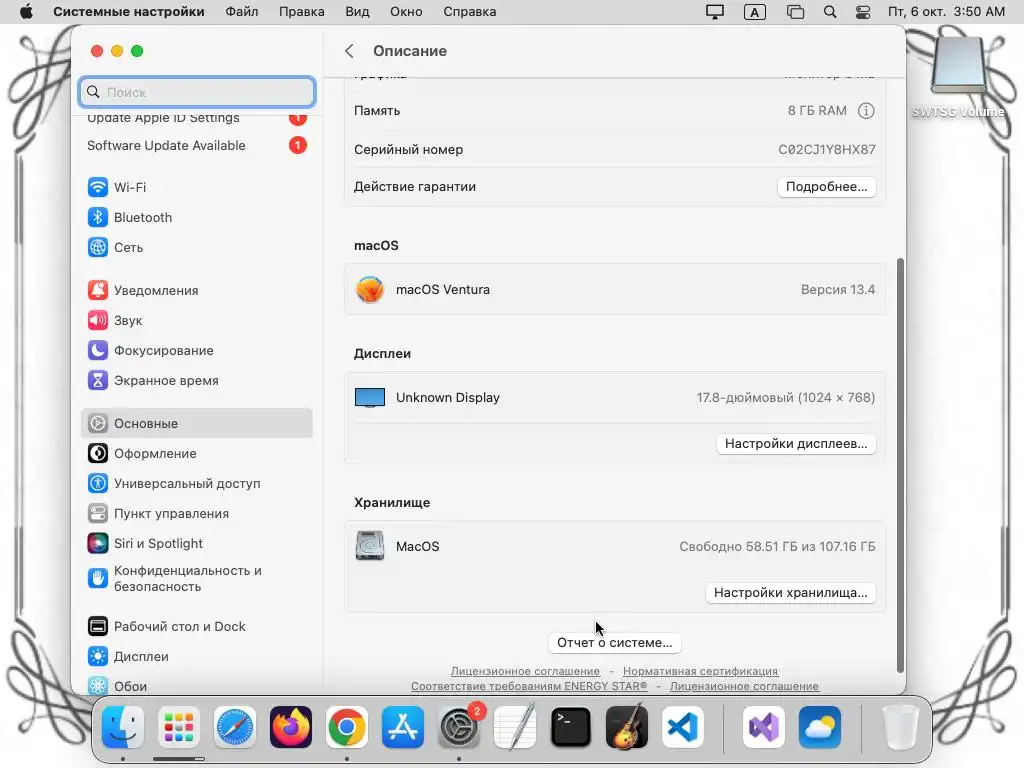Click Отчет о системе button

pos(615,643)
